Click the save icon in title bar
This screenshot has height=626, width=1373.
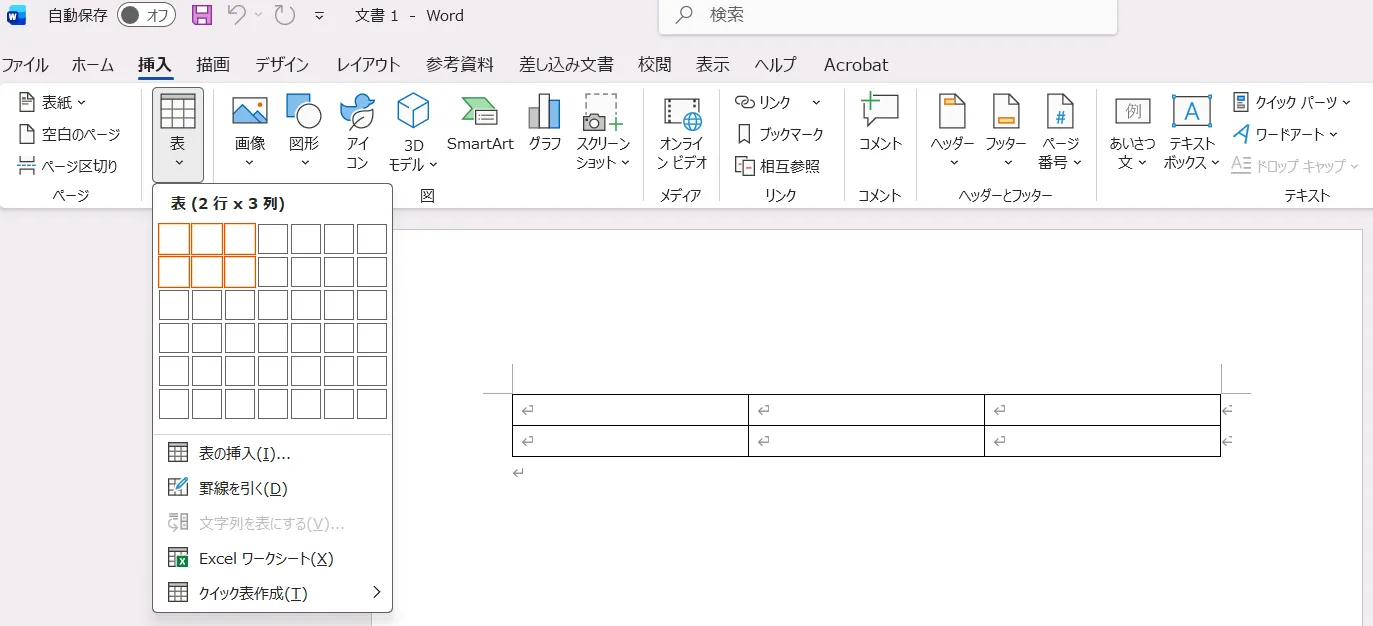coord(202,15)
